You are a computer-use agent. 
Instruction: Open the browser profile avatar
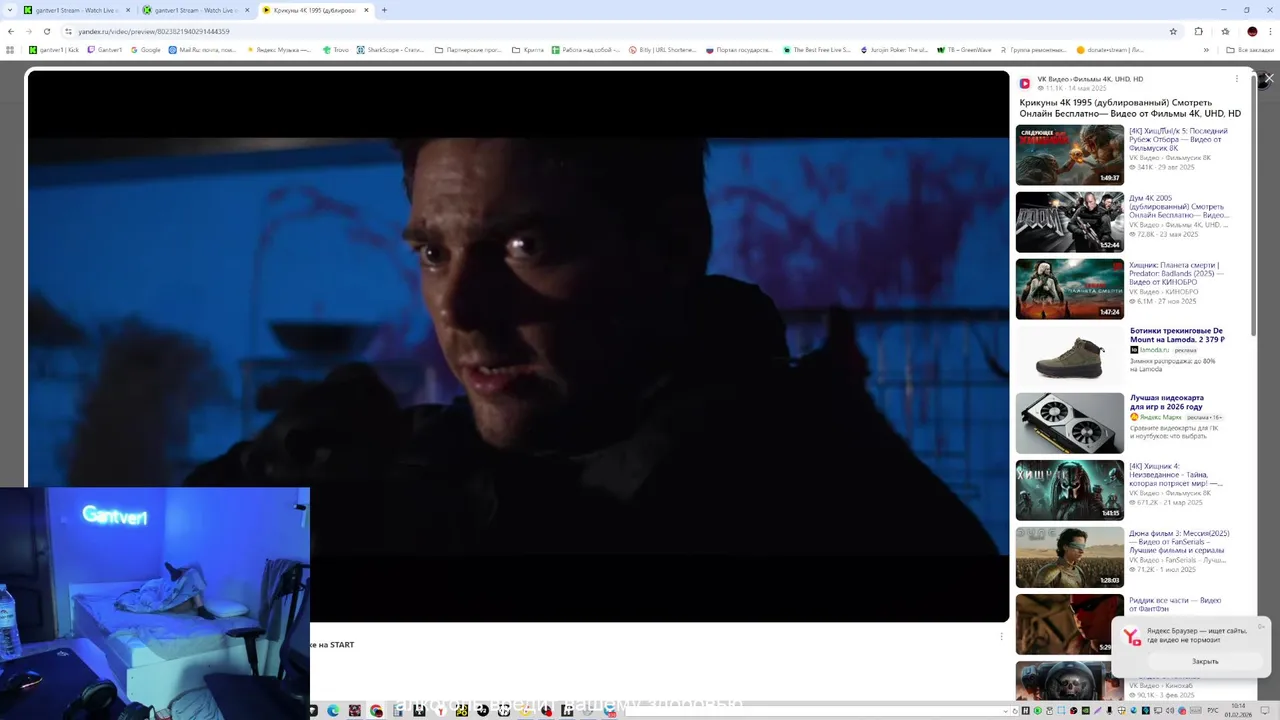(1252, 31)
